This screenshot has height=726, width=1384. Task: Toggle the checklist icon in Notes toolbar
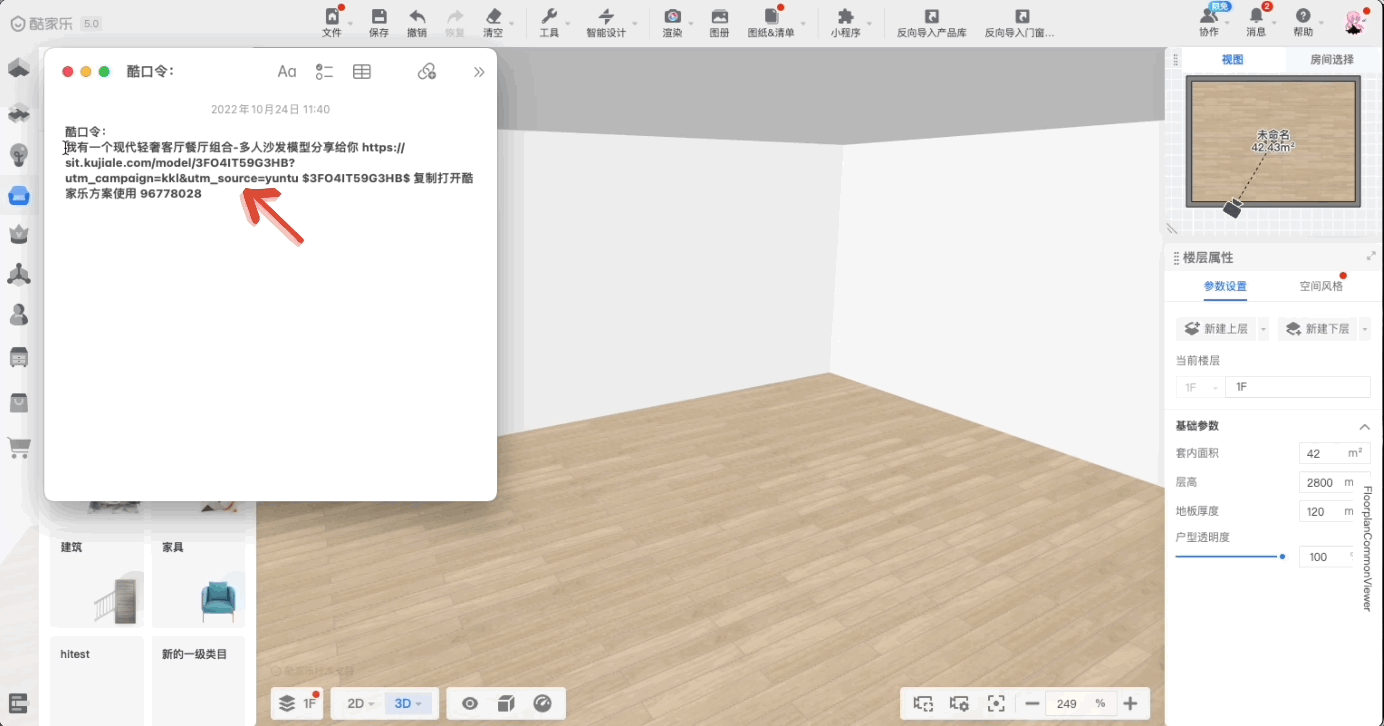pos(324,71)
